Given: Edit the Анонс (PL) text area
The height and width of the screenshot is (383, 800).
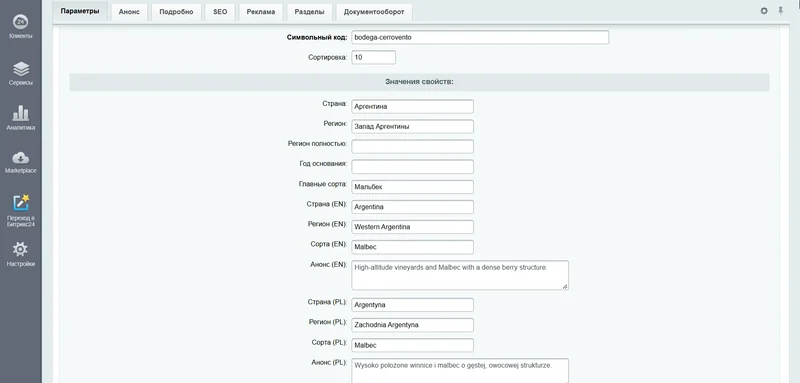Looking at the screenshot, I should [x=460, y=371].
